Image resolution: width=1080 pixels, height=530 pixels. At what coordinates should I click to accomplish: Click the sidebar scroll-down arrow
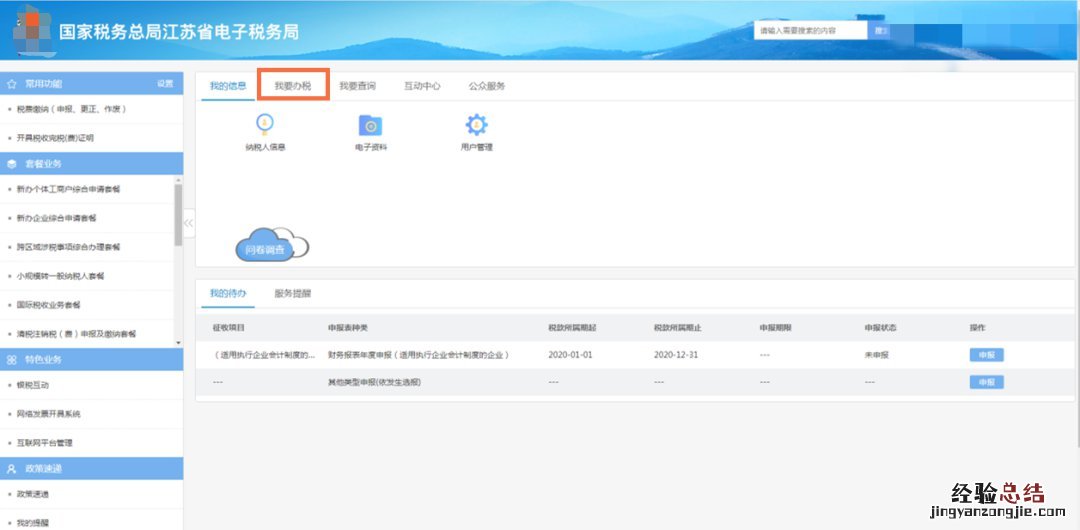pos(179,342)
